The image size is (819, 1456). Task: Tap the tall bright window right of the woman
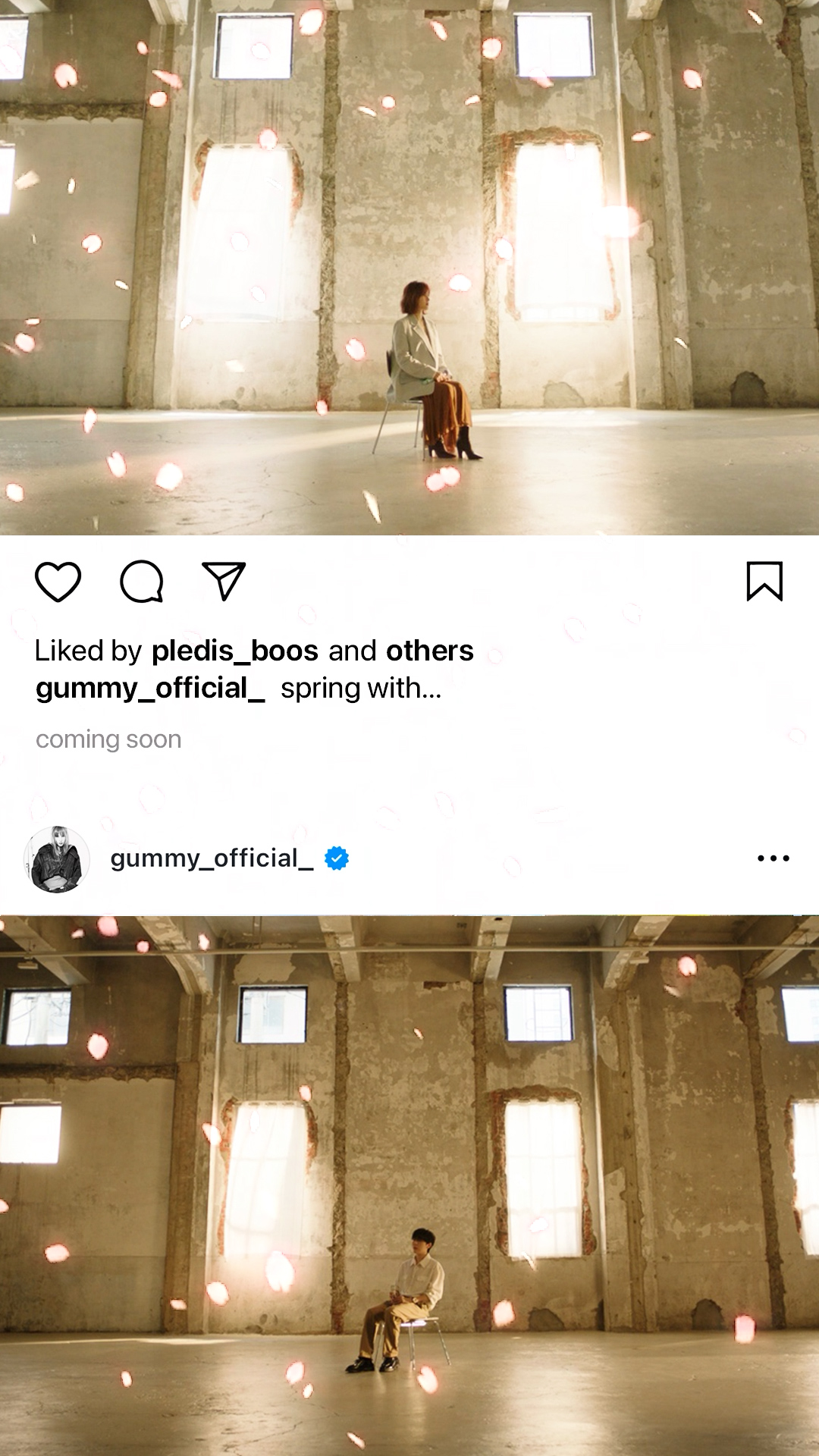pos(560,229)
